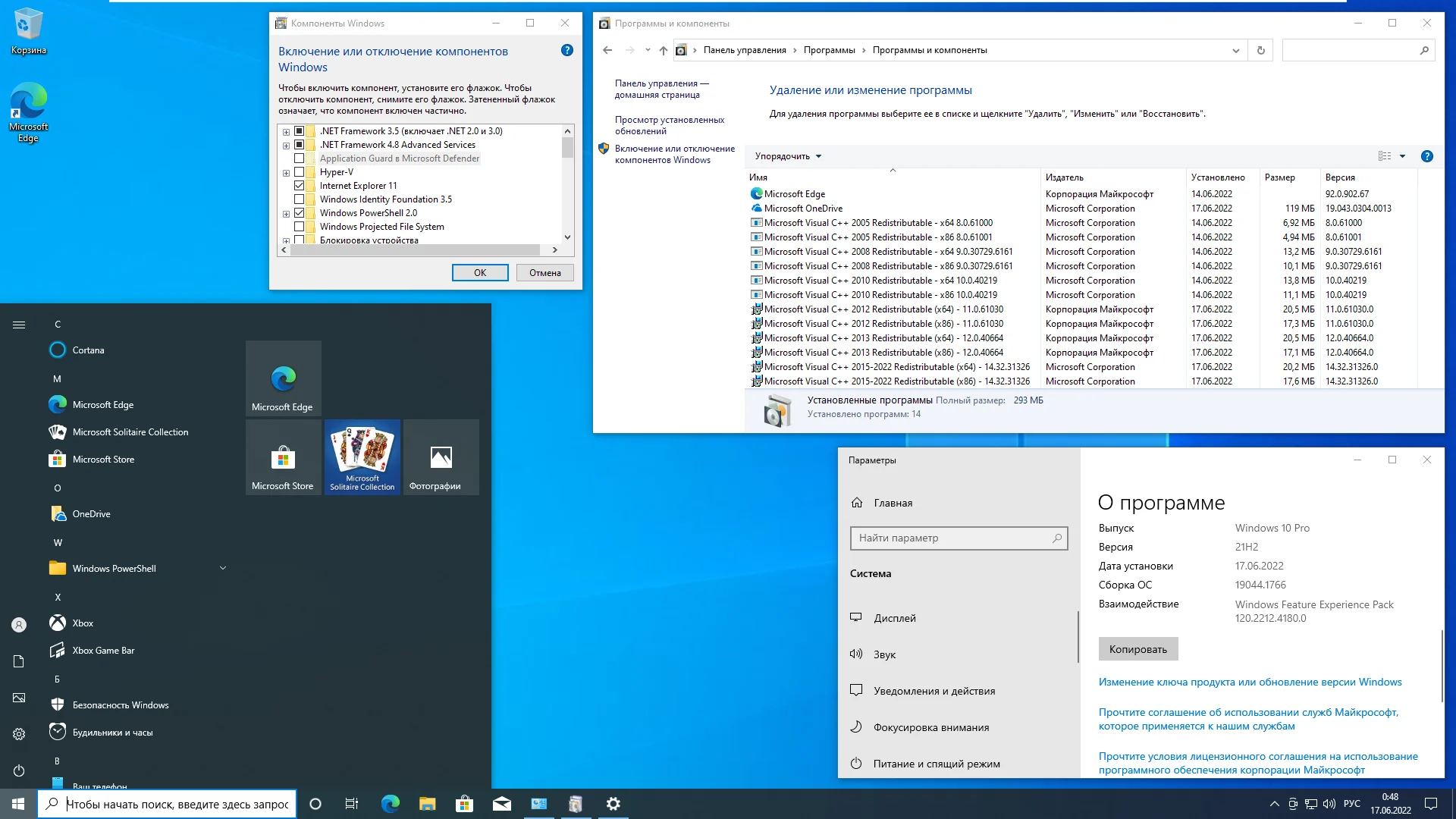The height and width of the screenshot is (819, 1456).
Task: Select Дисплей in Settings sidebar
Action: pos(895,618)
